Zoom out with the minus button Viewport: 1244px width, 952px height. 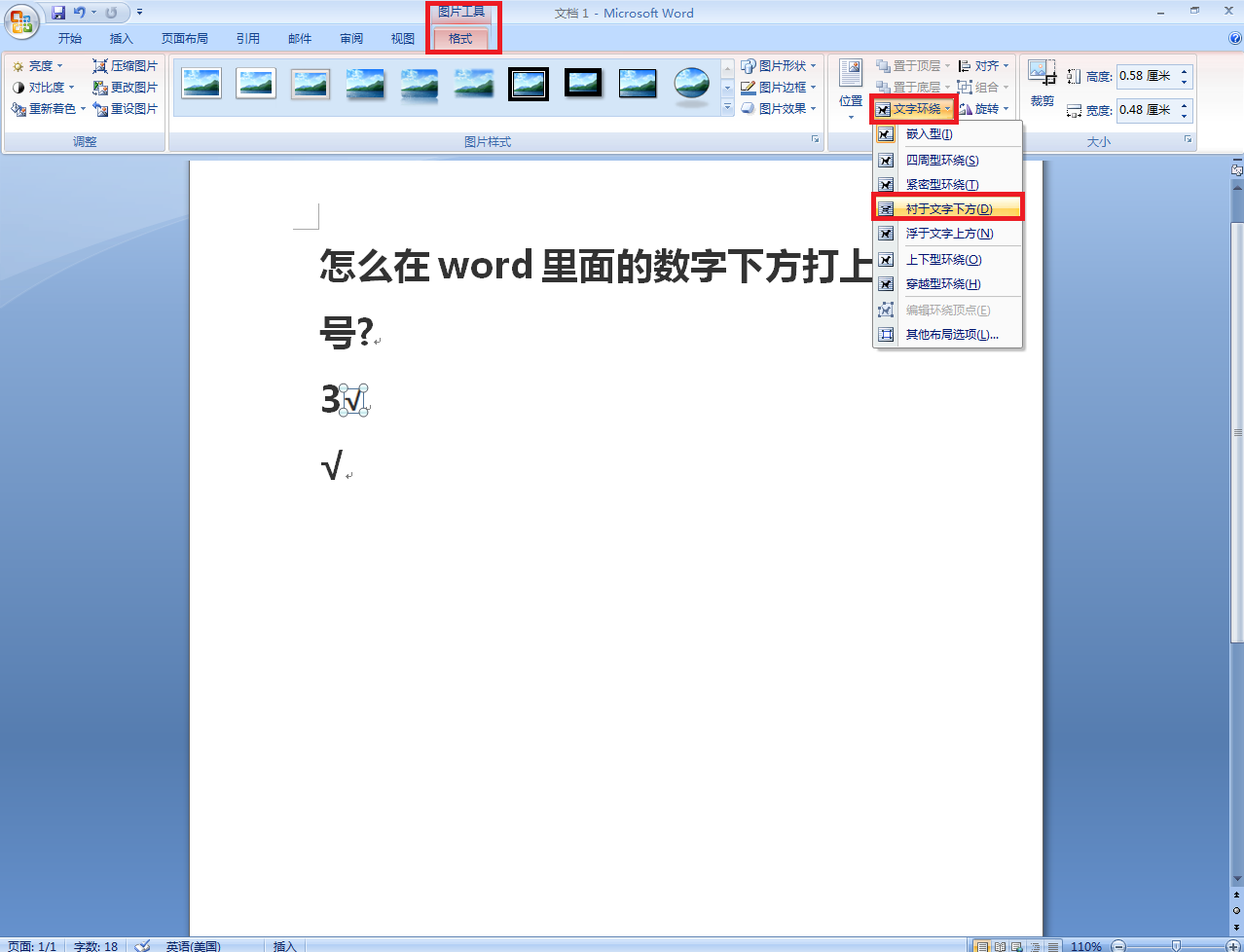[1118, 946]
